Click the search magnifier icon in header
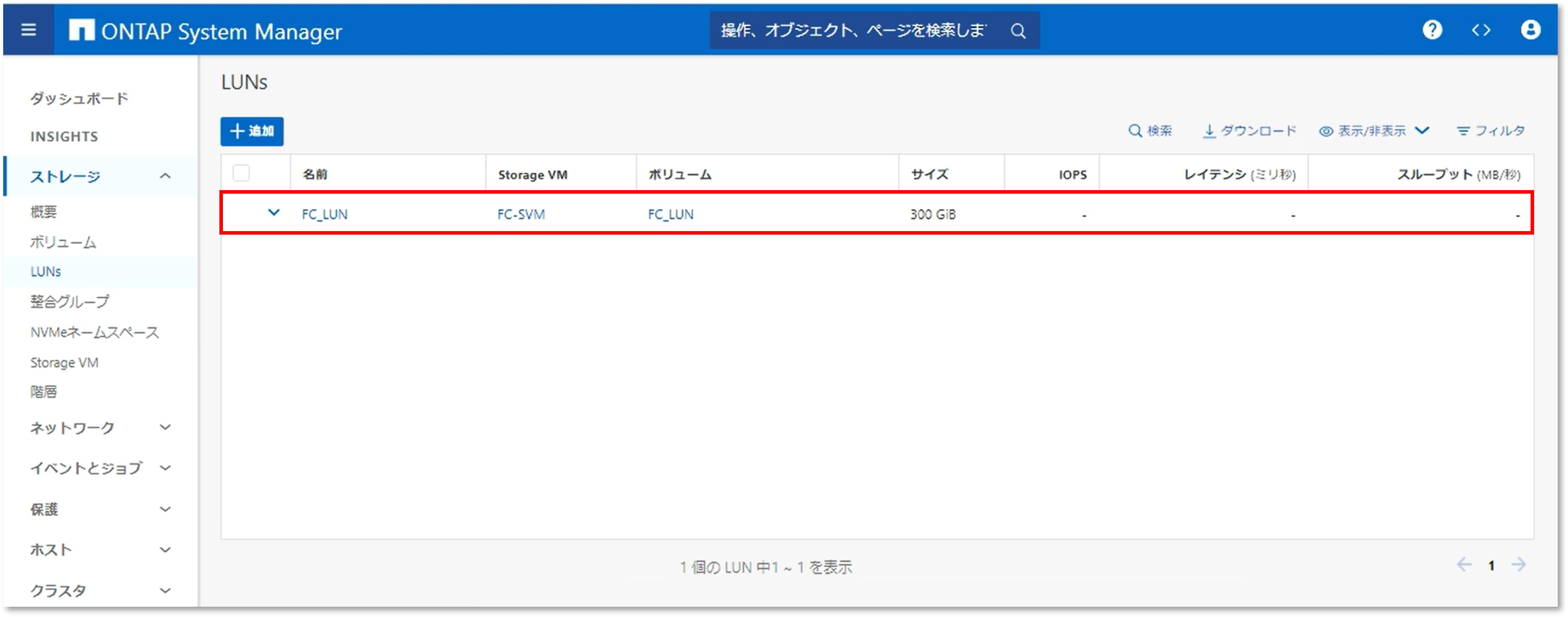 tap(1018, 30)
